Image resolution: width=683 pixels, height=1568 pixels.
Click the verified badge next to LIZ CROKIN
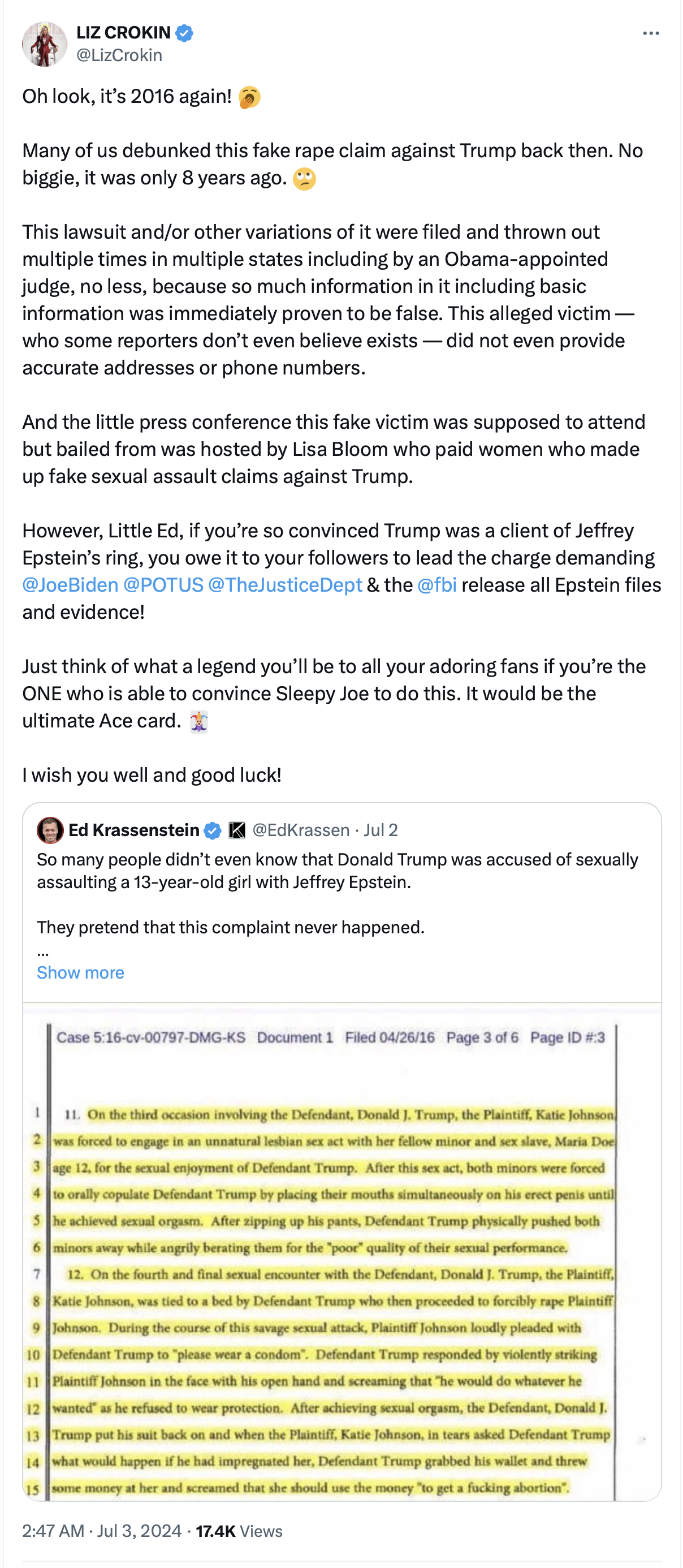[184, 33]
